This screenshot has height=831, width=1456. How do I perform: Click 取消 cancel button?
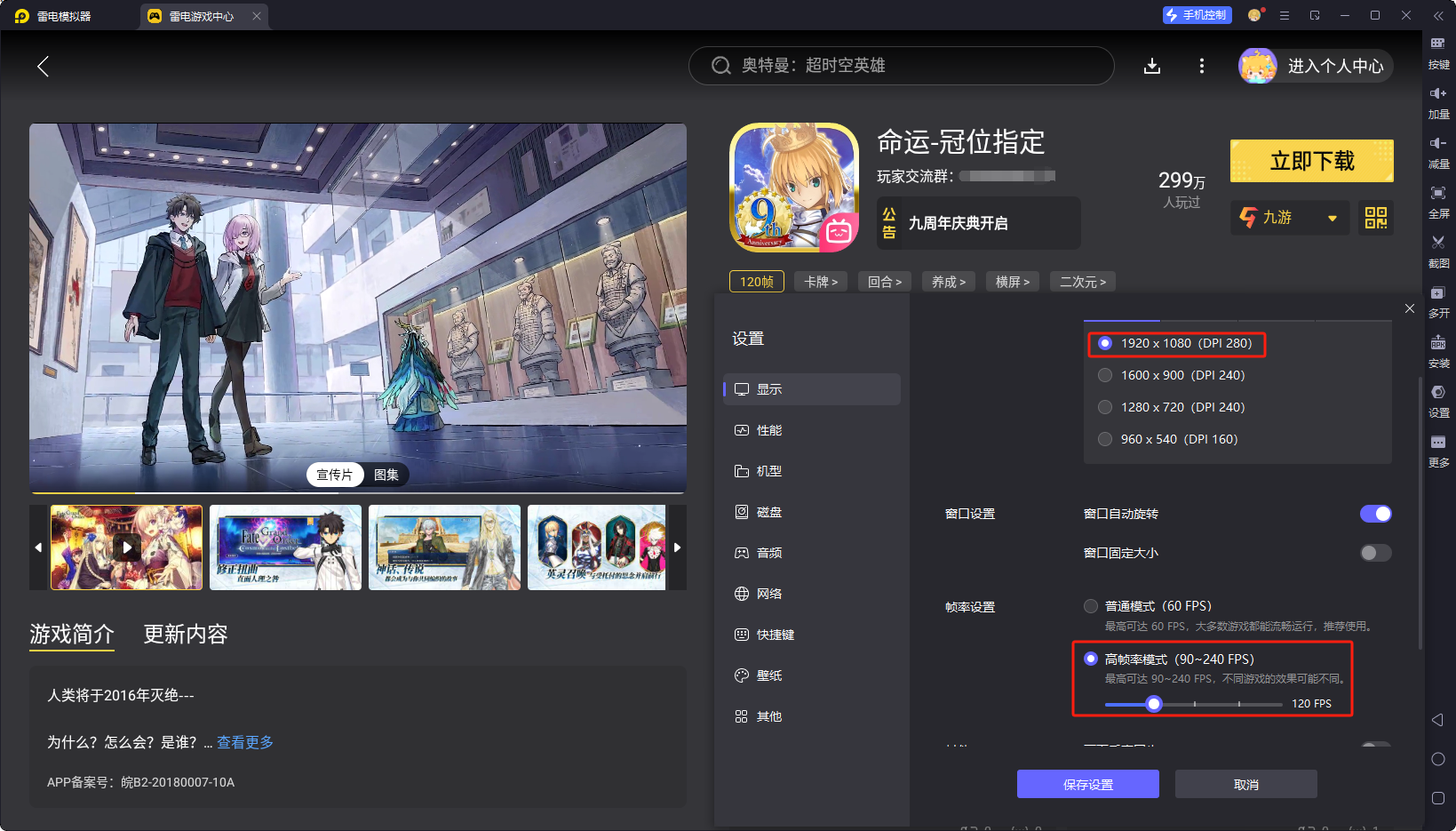1246,784
